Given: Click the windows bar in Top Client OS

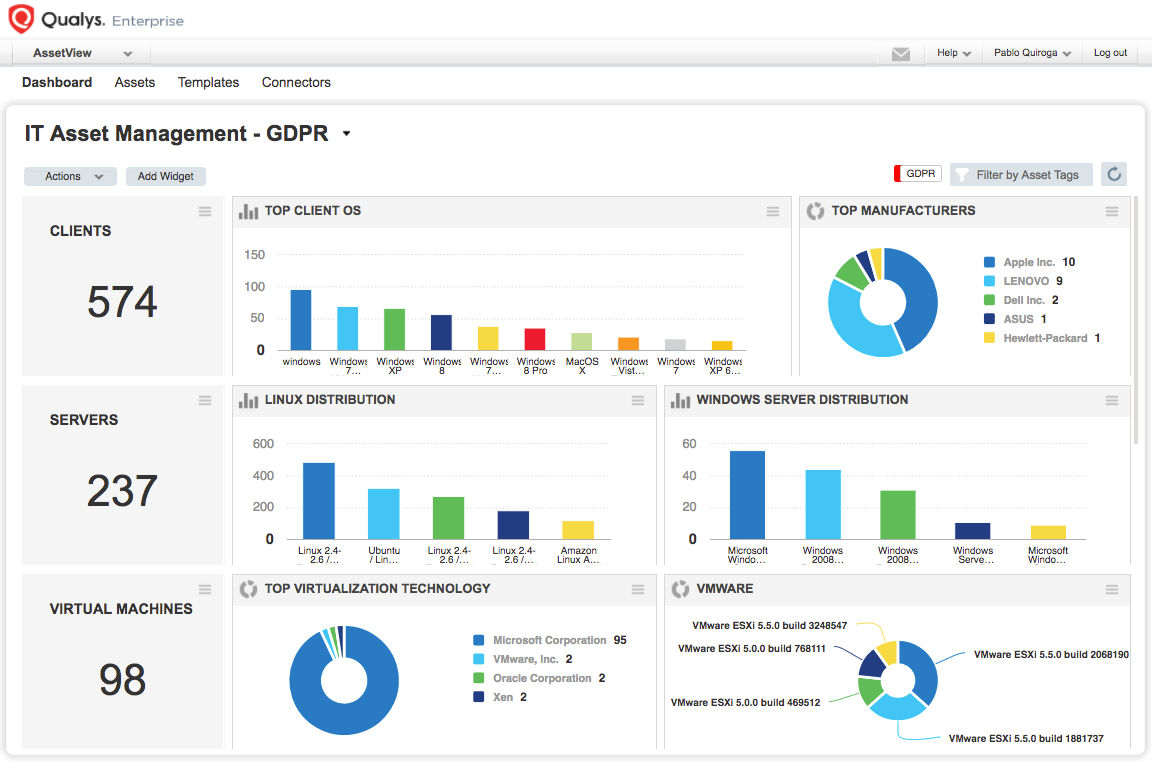Looking at the screenshot, I should pyautogui.click(x=300, y=320).
